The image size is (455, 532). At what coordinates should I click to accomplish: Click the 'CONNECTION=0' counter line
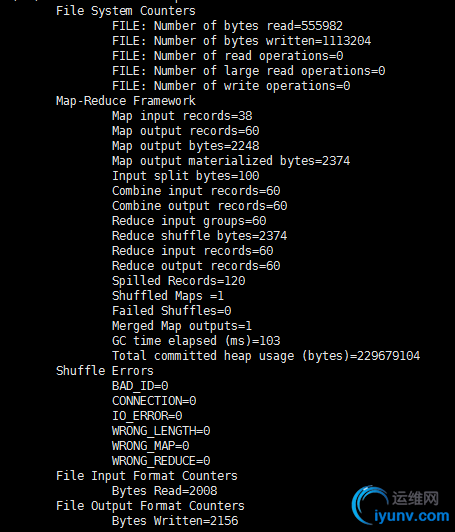tap(154, 401)
